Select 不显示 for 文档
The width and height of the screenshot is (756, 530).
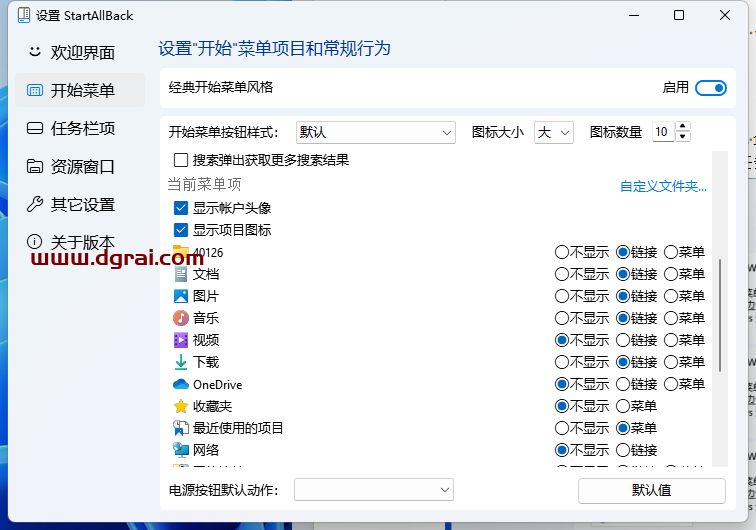pos(561,274)
